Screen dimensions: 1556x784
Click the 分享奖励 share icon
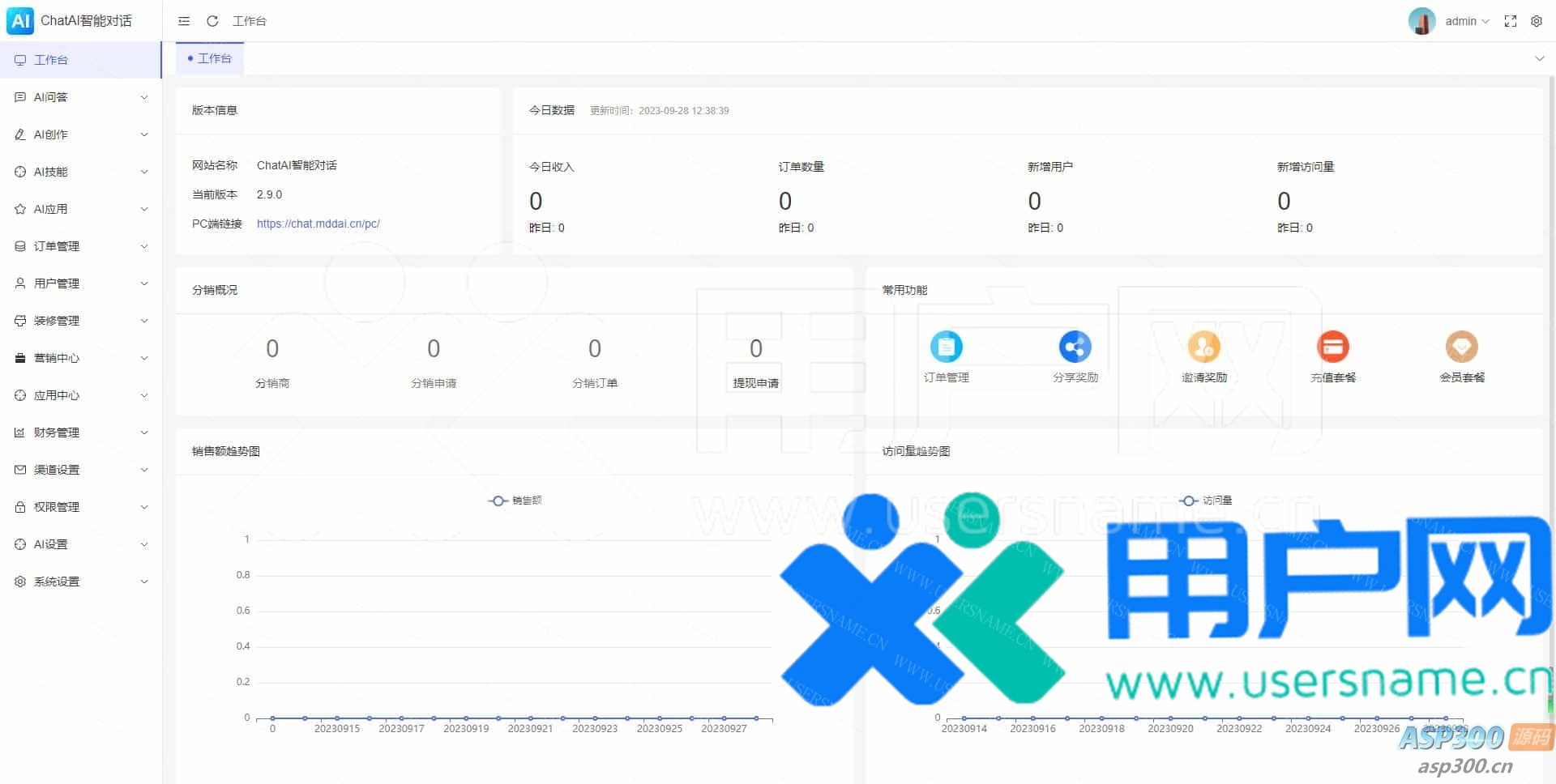[1075, 347]
